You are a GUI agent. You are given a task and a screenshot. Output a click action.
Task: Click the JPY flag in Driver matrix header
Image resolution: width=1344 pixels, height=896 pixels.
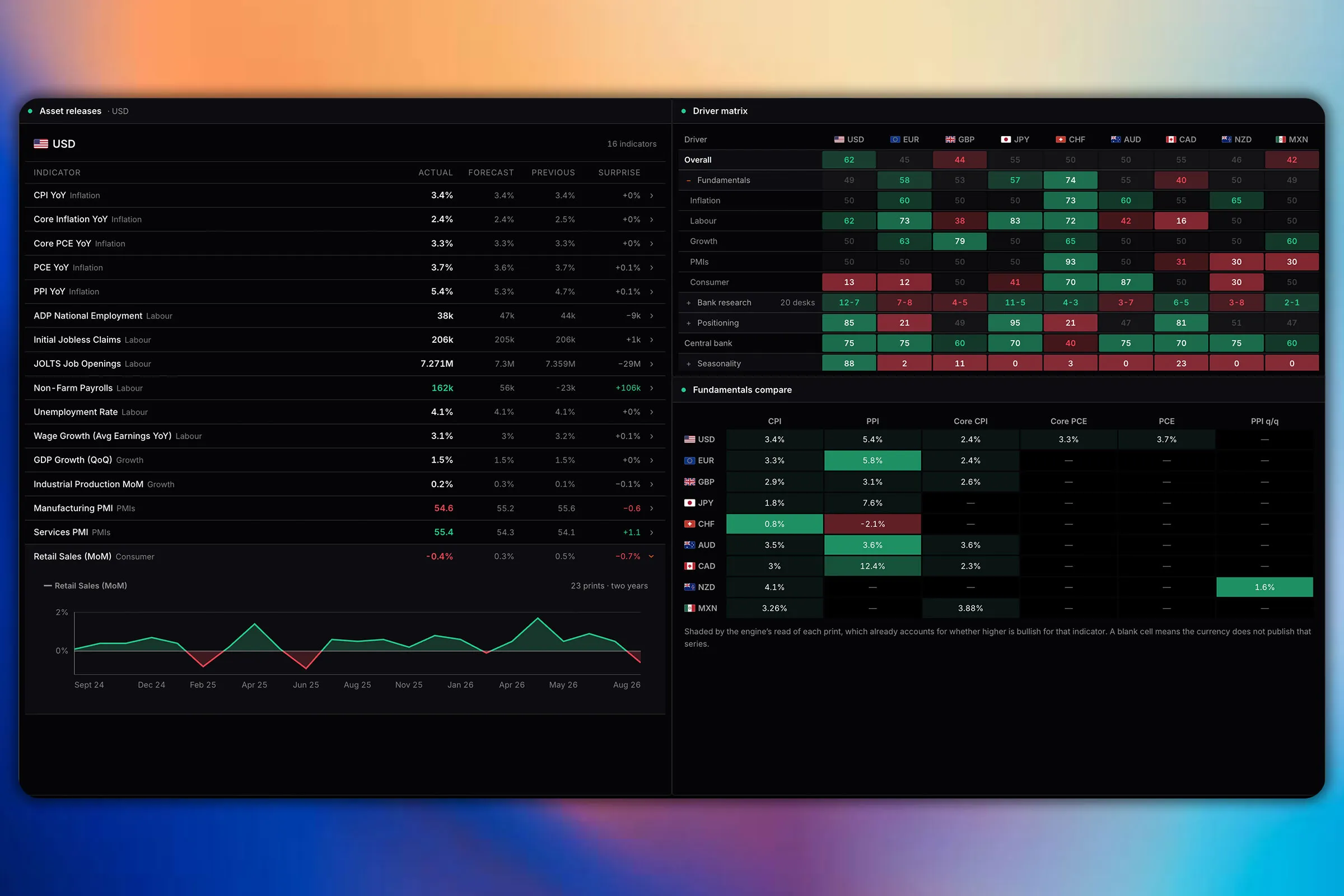(1006, 139)
